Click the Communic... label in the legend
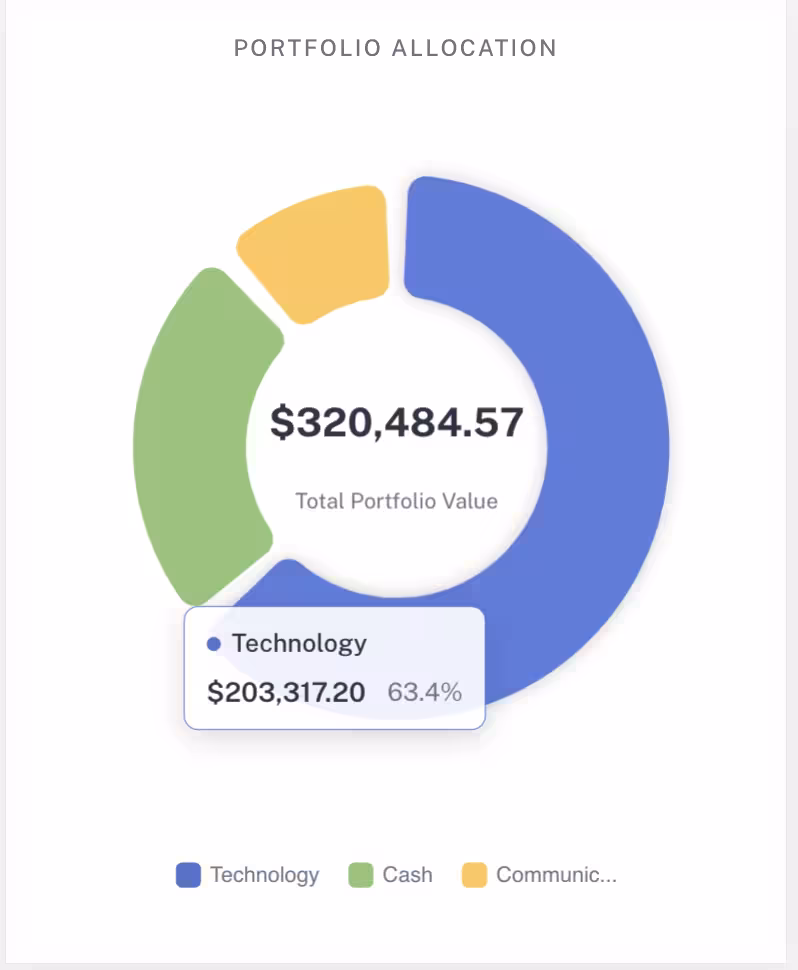Screen dimensions: 798x970 (x=556, y=875)
